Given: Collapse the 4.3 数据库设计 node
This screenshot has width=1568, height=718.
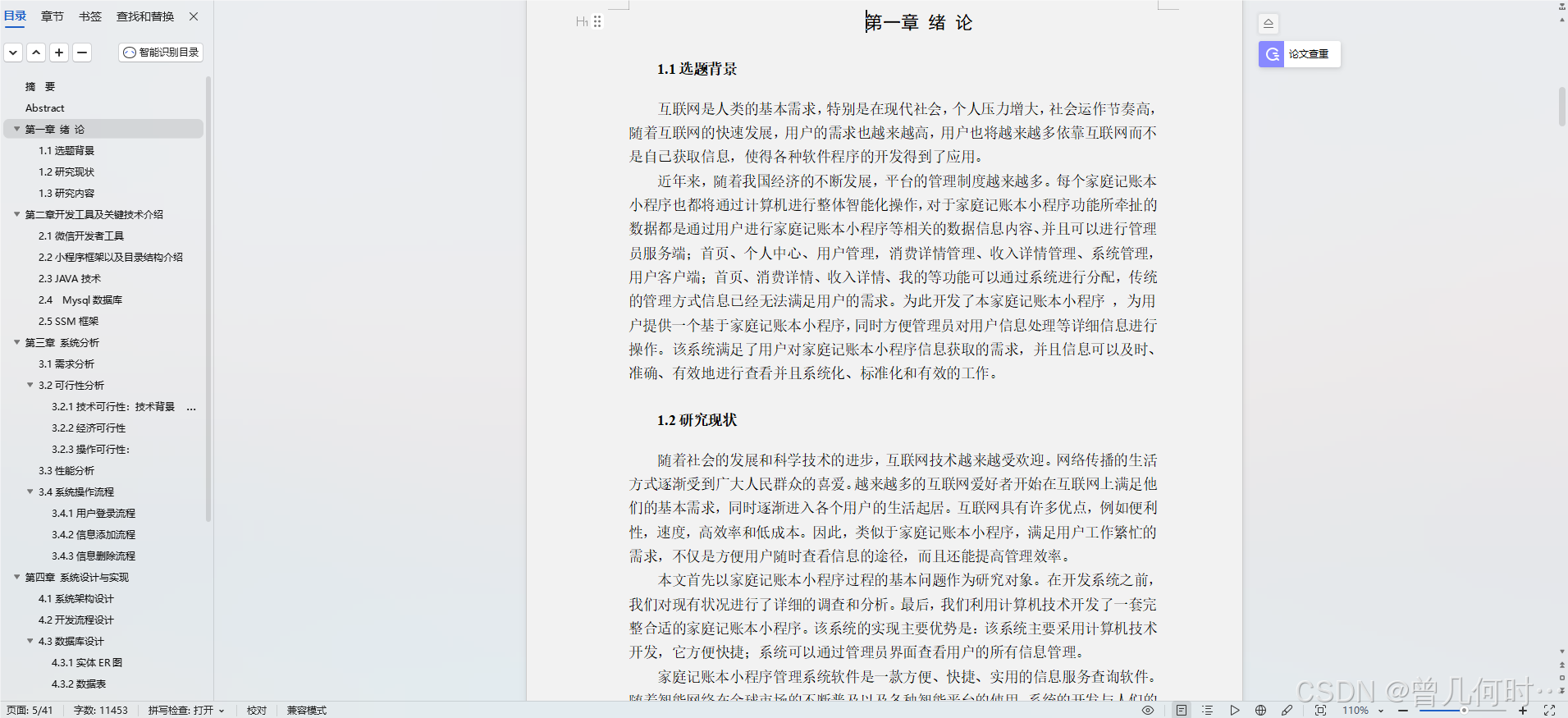Looking at the screenshot, I should [30, 641].
